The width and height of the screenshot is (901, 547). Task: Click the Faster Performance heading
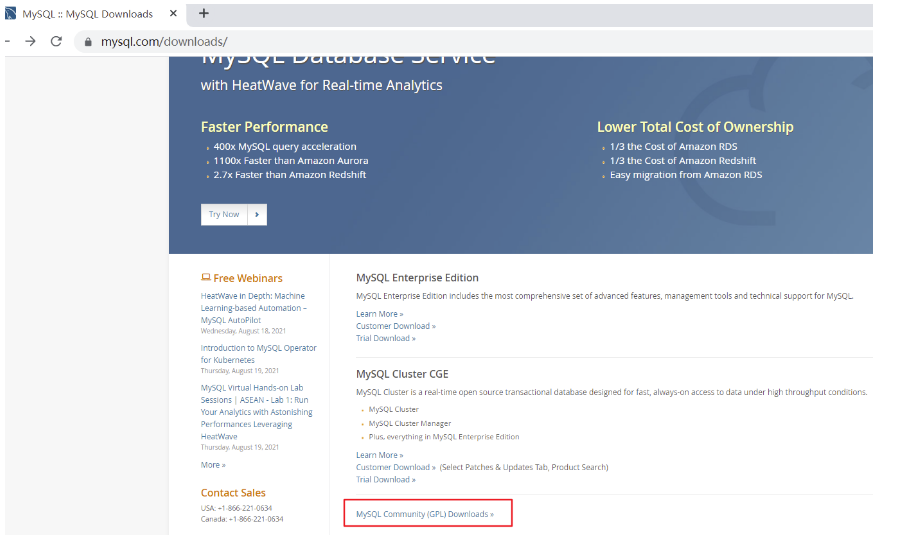coord(264,127)
